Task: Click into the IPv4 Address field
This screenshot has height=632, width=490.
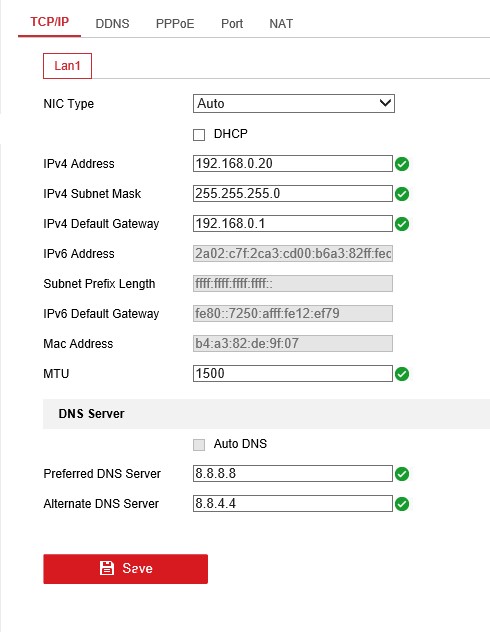Action: click(293, 164)
